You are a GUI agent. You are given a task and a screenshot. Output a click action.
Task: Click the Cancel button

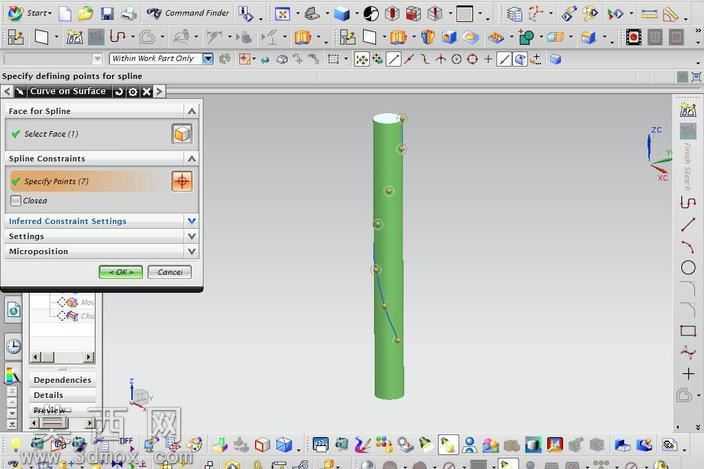click(170, 272)
